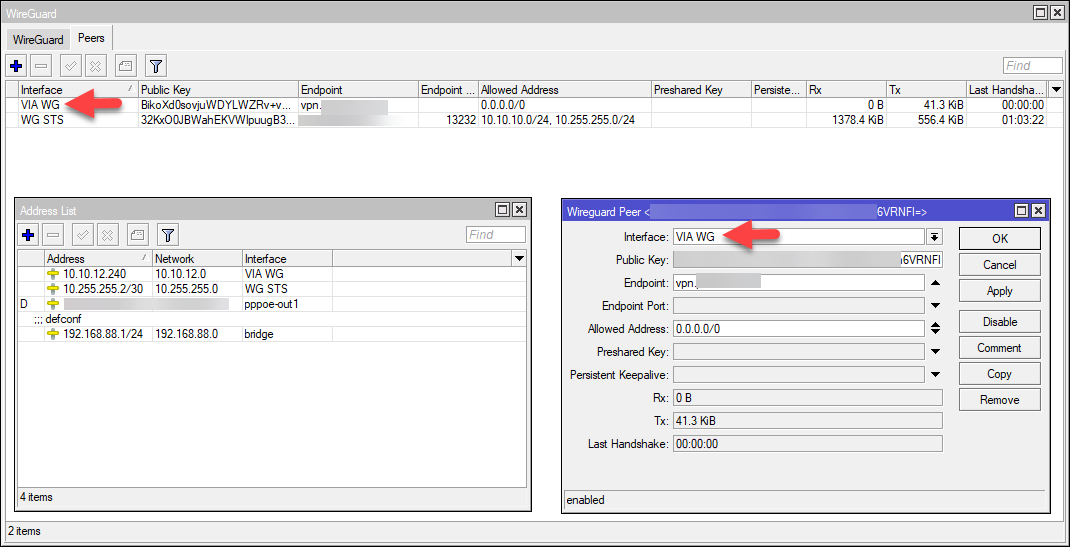Viewport: 1070px width, 547px height.
Task: Close the Wireguard Peer dialog
Action: coord(1037,211)
